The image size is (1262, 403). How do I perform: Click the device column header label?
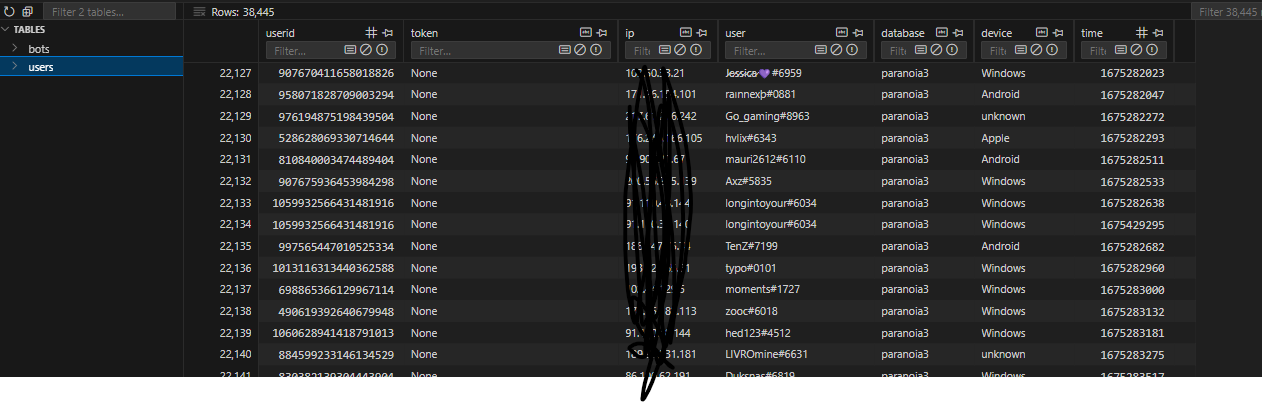pos(996,33)
